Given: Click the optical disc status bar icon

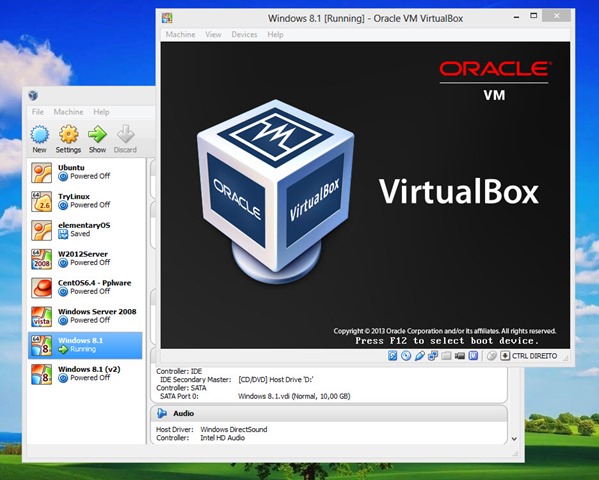Looking at the screenshot, I should [406, 356].
